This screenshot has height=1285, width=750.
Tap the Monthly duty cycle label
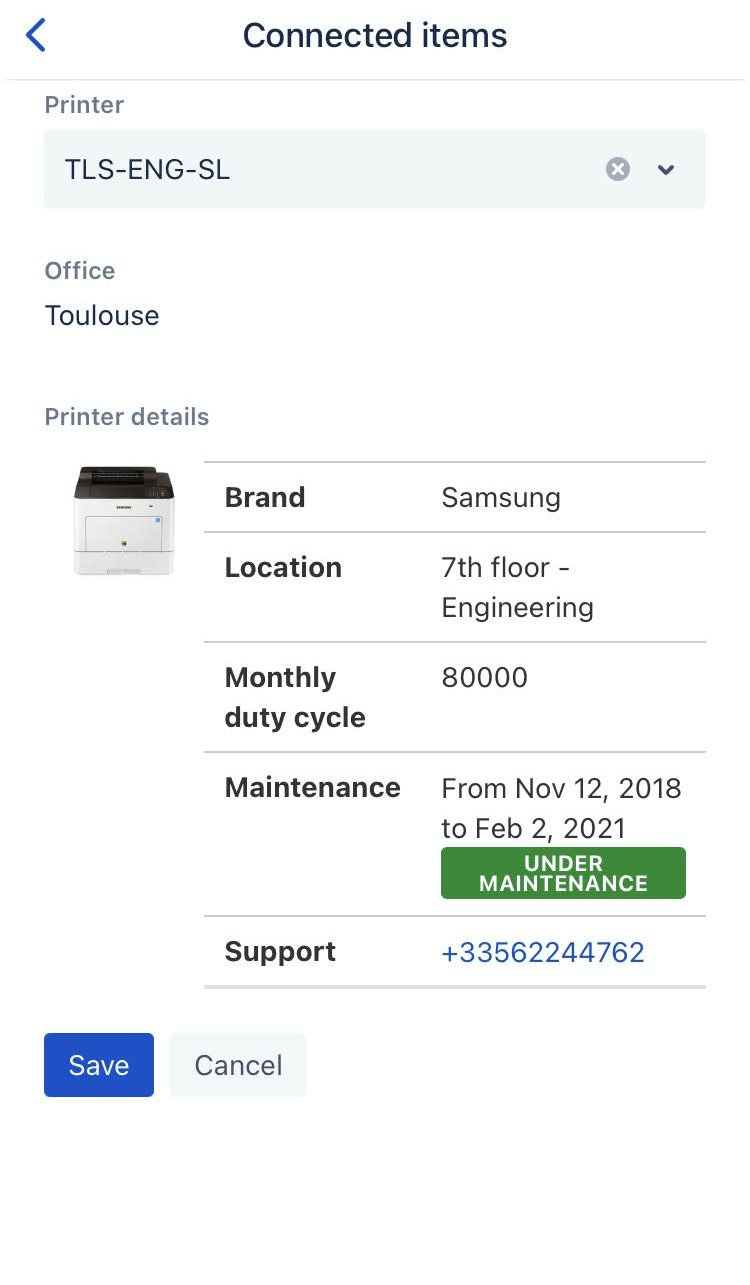tap(295, 697)
